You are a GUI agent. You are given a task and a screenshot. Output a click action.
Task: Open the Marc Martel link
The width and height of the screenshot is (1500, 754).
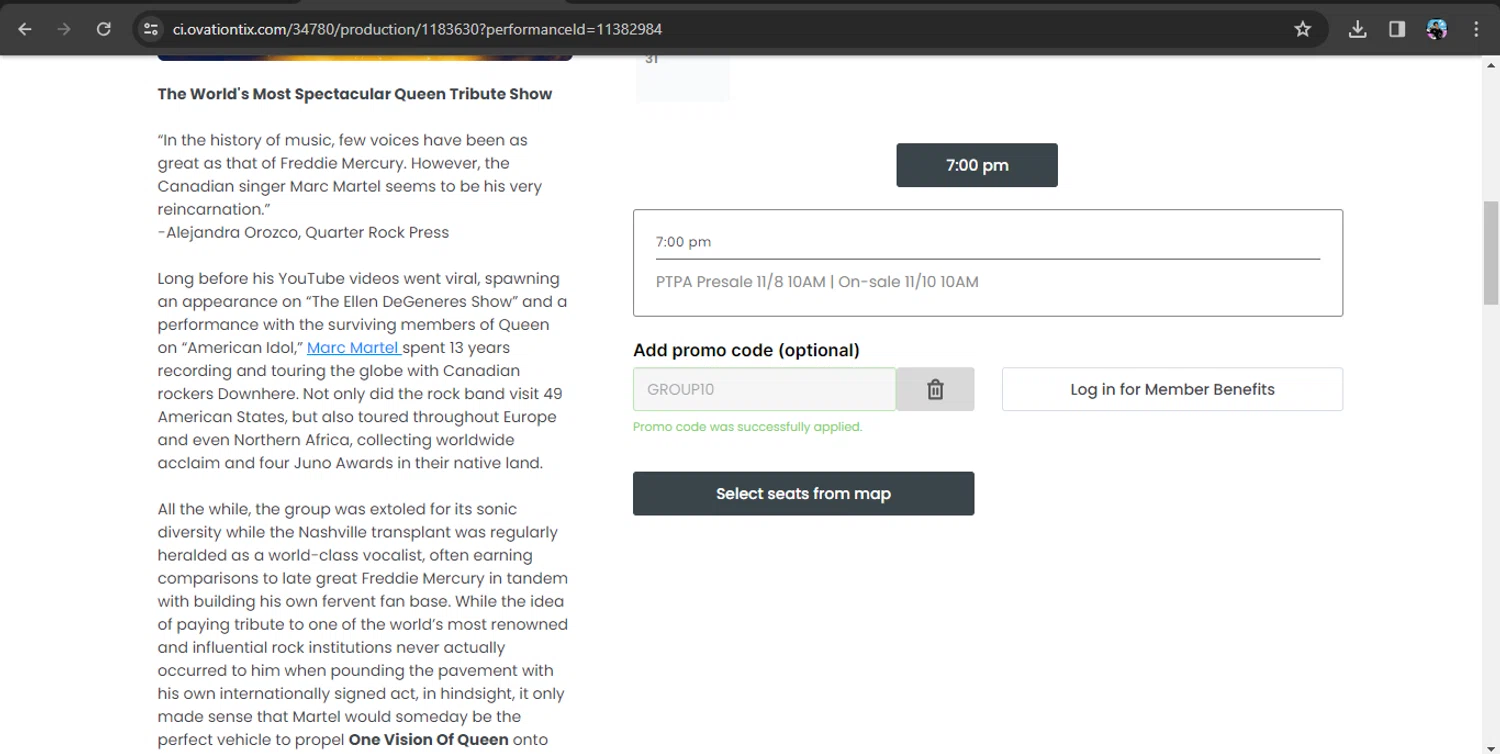pyautogui.click(x=353, y=348)
